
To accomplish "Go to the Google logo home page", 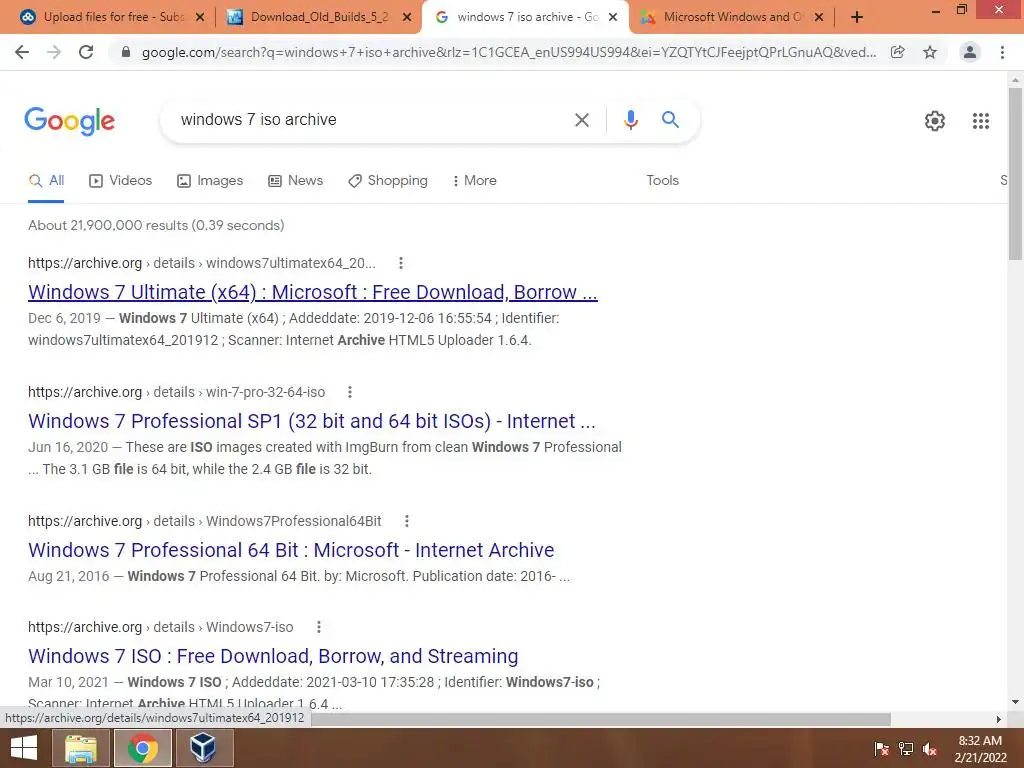I will click(x=69, y=121).
